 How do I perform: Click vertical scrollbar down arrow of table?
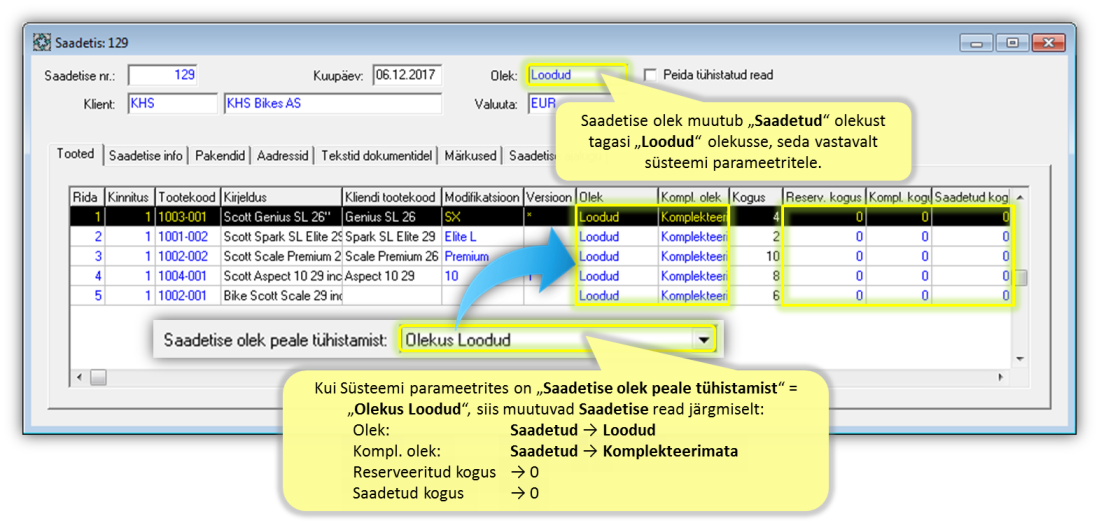(x=1020, y=359)
